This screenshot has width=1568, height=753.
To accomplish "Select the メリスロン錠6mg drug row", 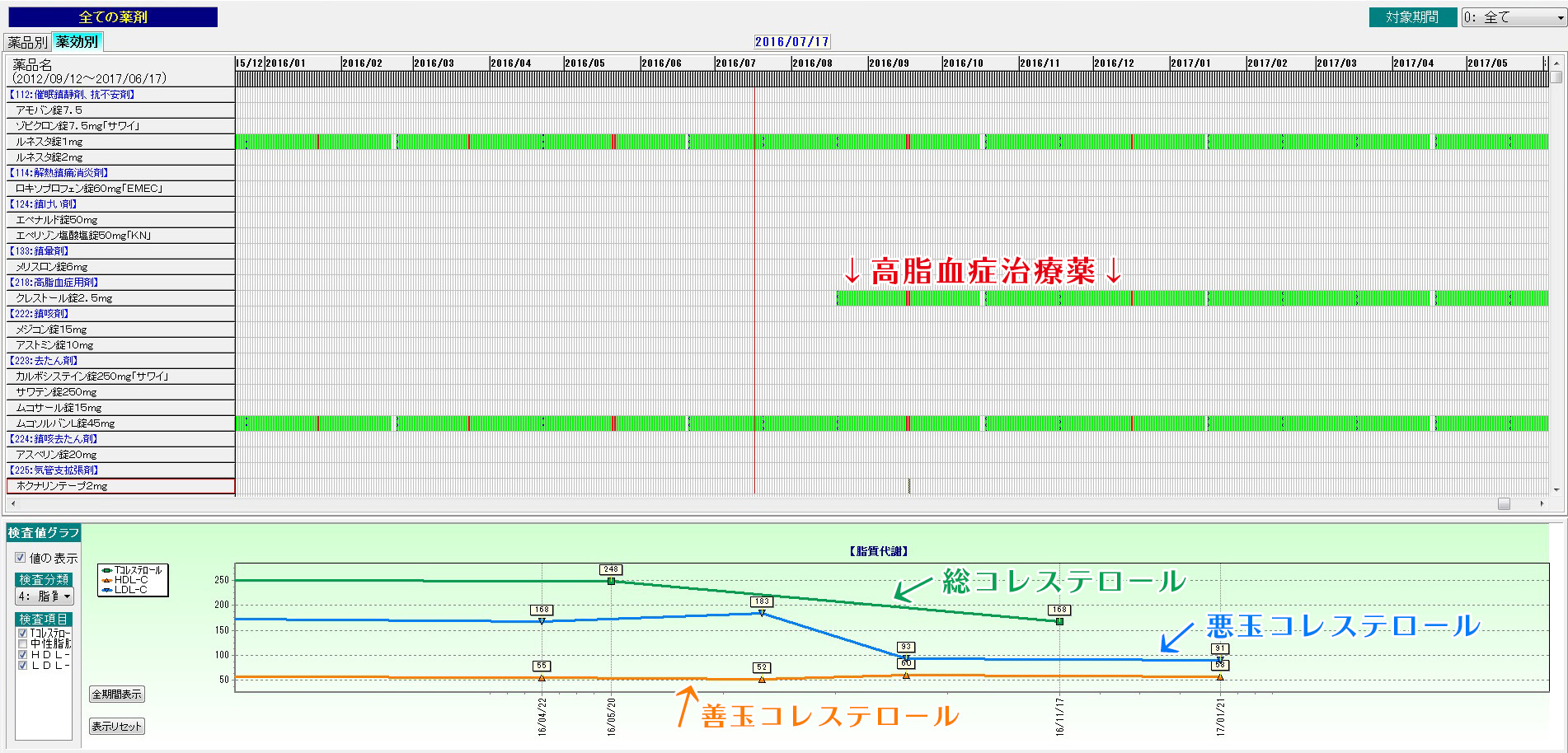I will click(x=120, y=267).
